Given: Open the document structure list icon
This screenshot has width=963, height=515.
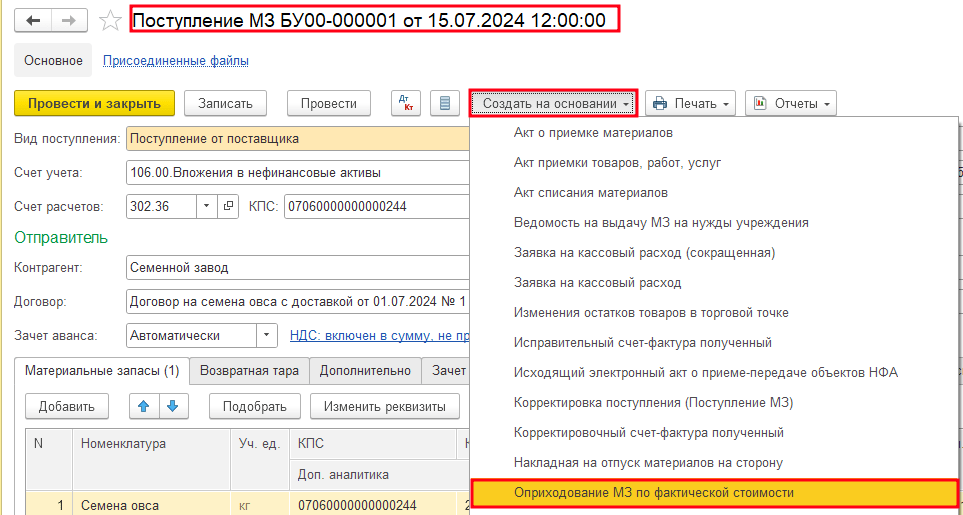Looking at the screenshot, I should [445, 103].
